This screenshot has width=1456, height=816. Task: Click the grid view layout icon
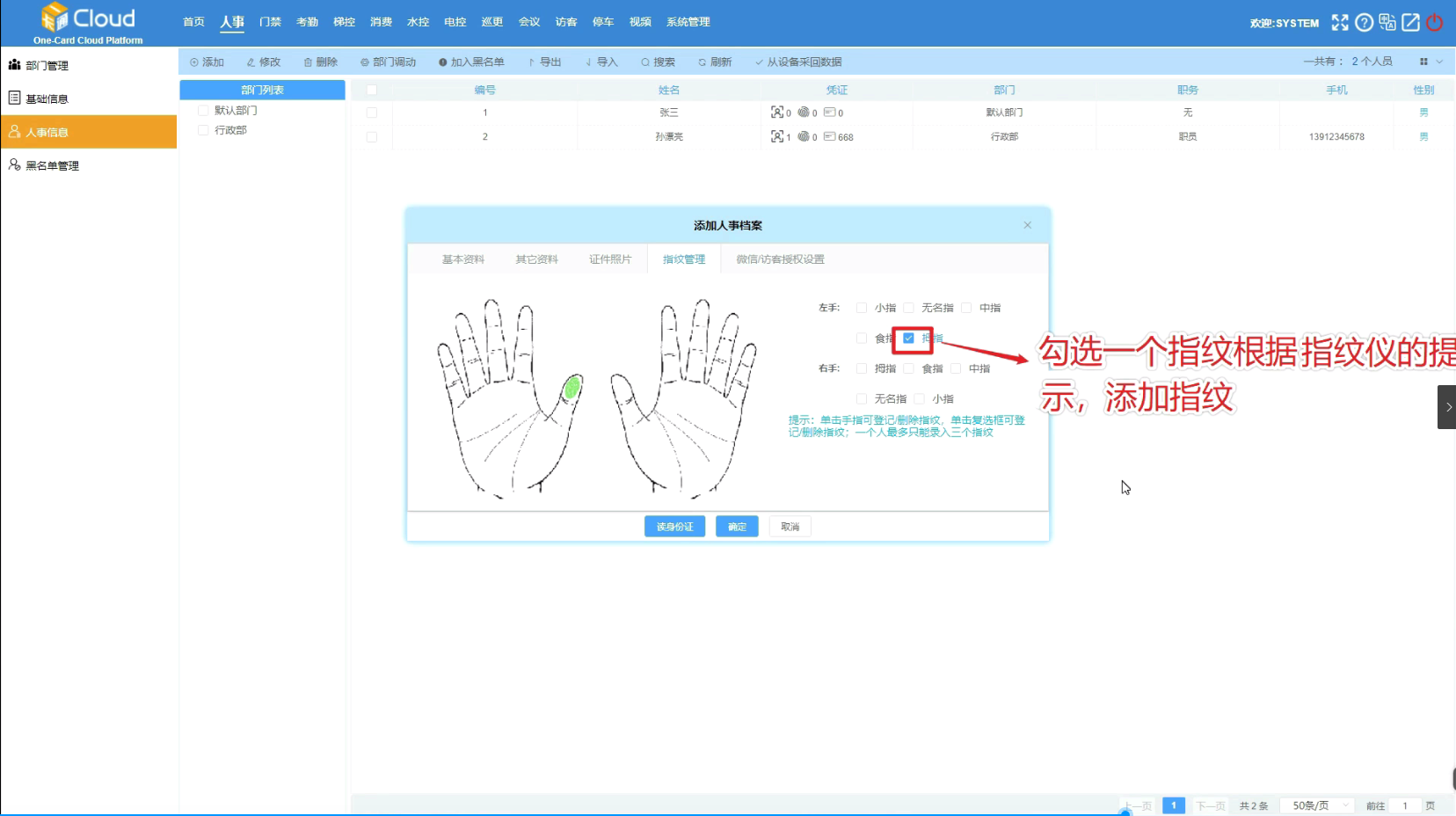(x=1423, y=62)
